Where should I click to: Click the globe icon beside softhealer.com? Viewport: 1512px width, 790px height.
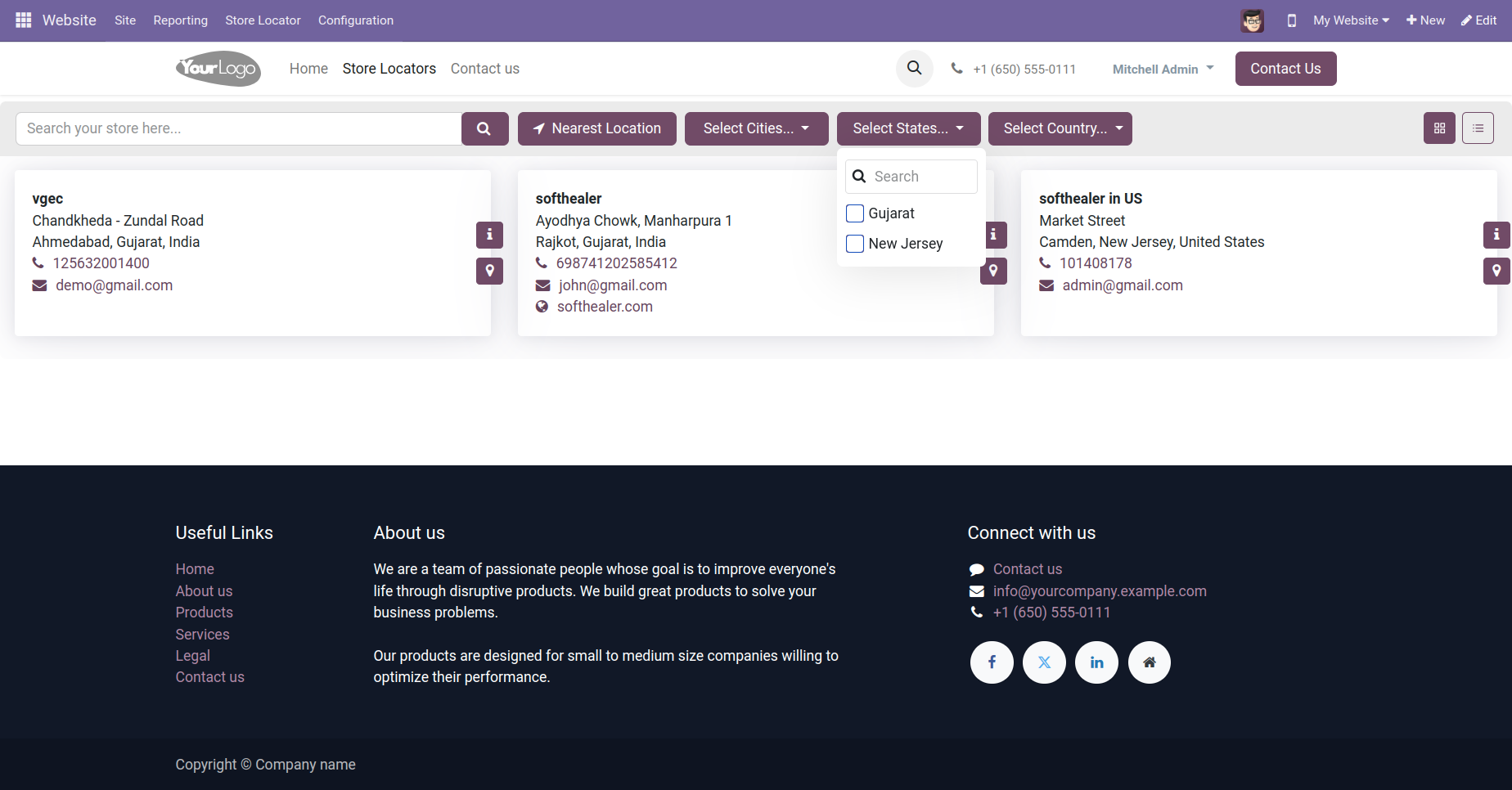pos(542,307)
